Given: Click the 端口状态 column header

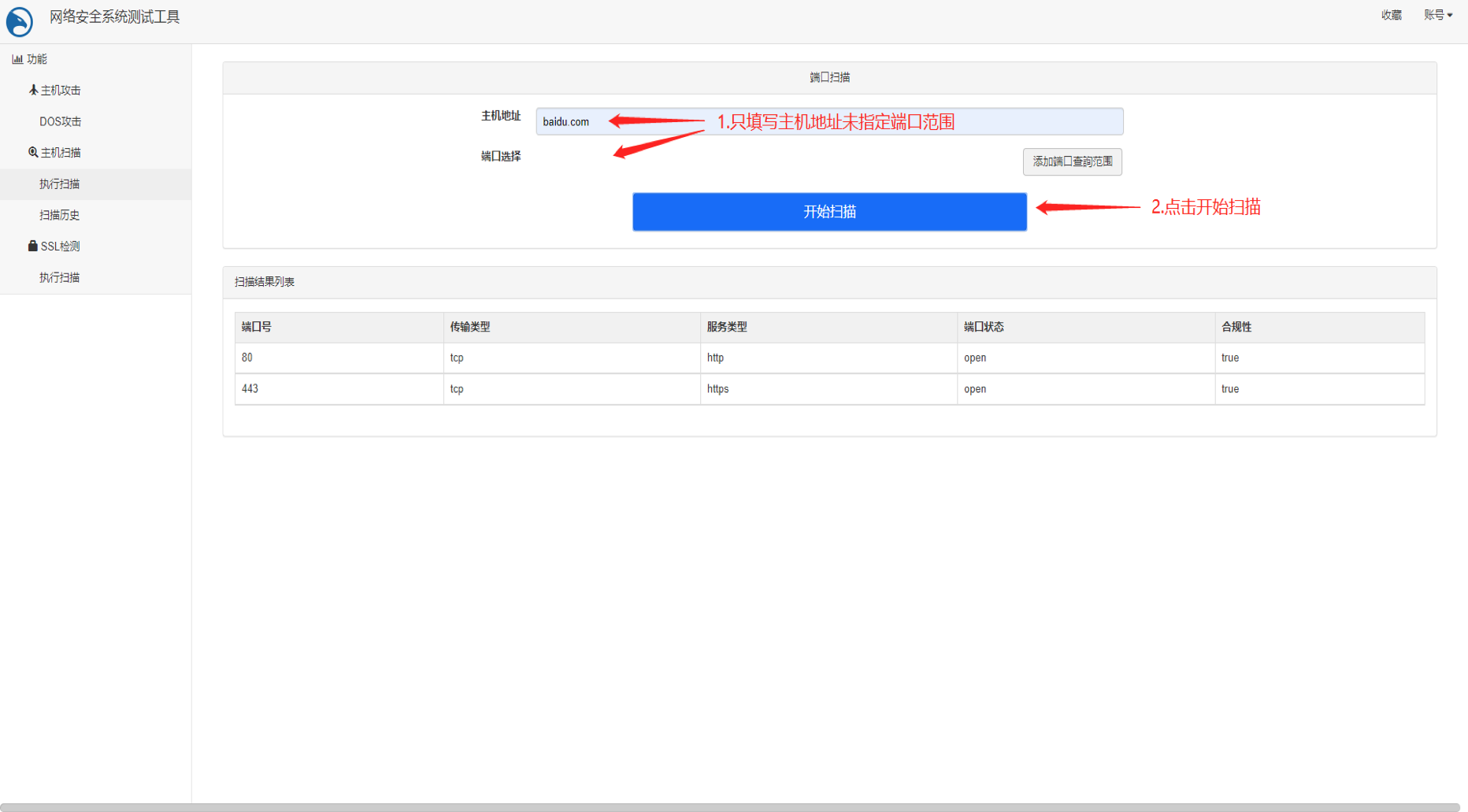Looking at the screenshot, I should coord(984,327).
